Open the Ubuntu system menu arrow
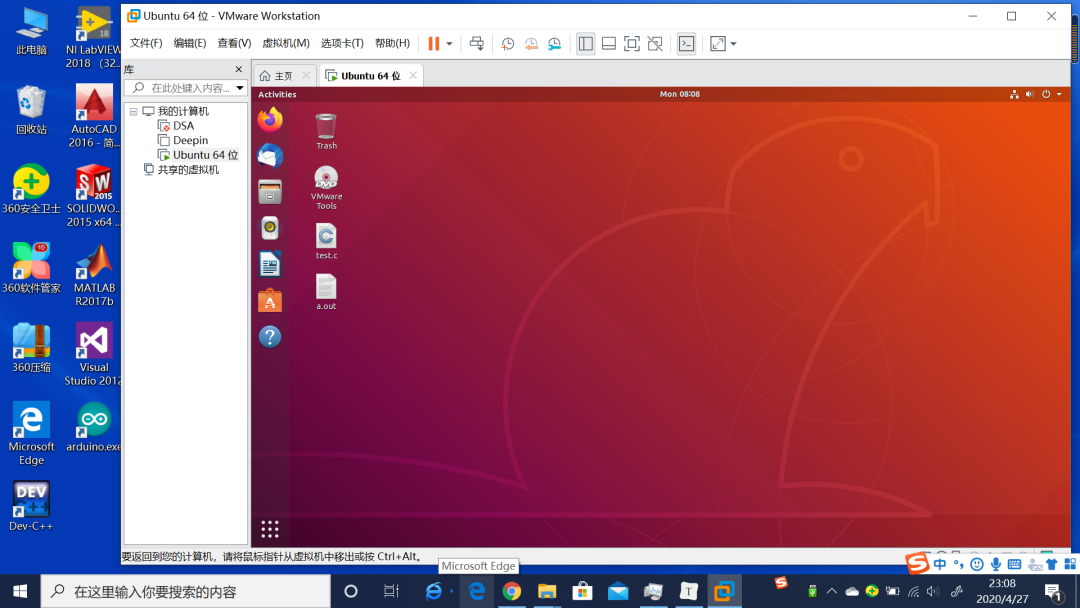 point(1059,94)
